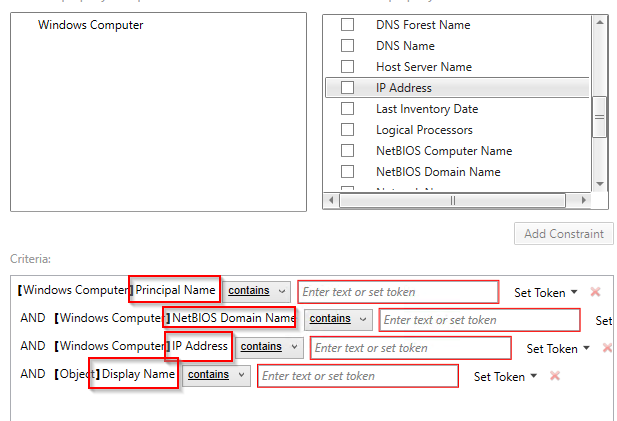The width and height of the screenshot is (617, 421).
Task: Open Set Token menu for IP Address row
Action: [558, 348]
